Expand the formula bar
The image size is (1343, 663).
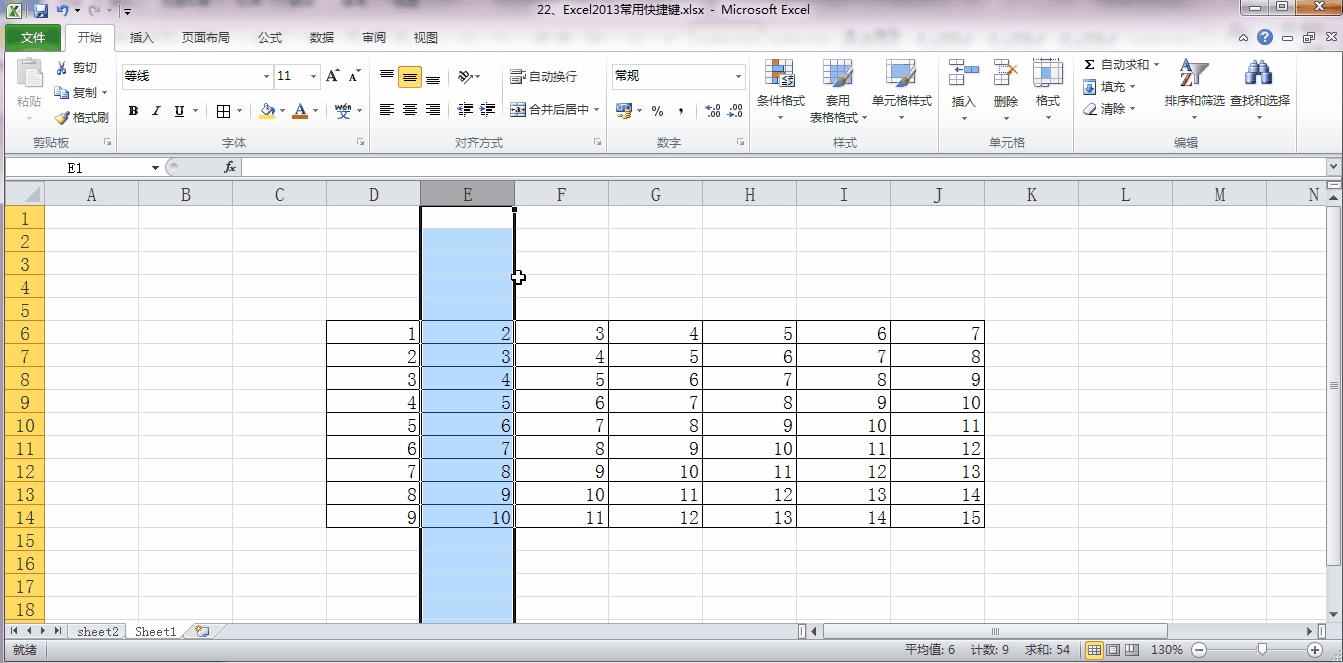[1334, 167]
